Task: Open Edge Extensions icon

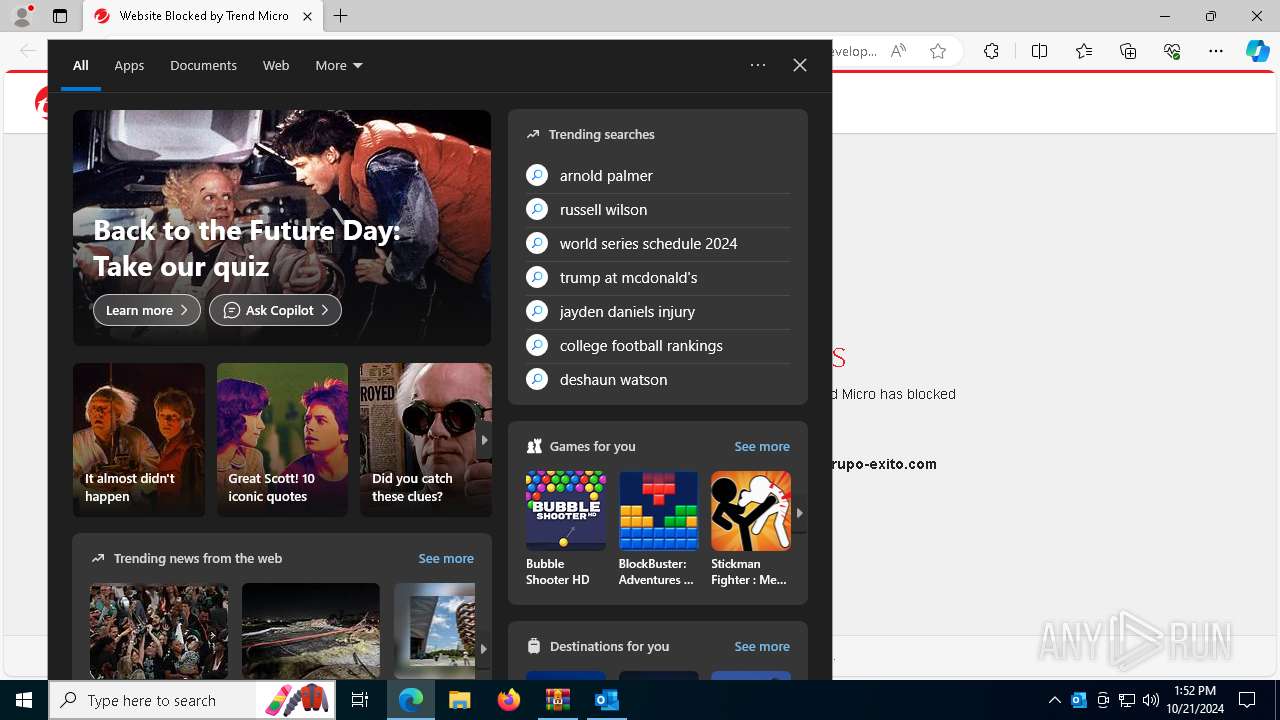Action: 991,51
